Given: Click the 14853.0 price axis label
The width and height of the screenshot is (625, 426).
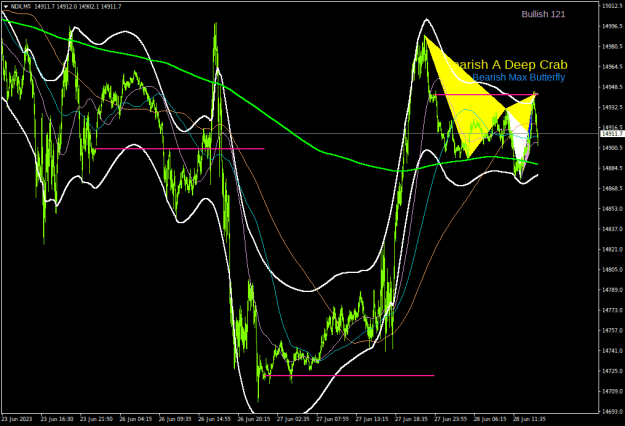Looking at the screenshot, I should (613, 209).
